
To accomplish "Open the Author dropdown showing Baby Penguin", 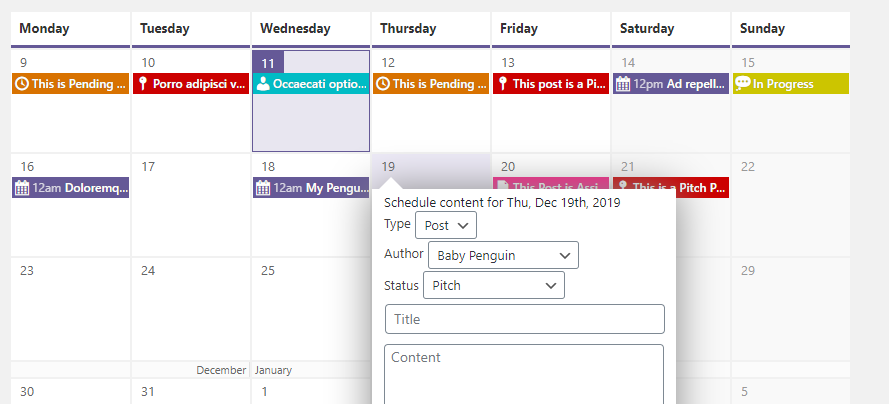I will click(503, 255).
